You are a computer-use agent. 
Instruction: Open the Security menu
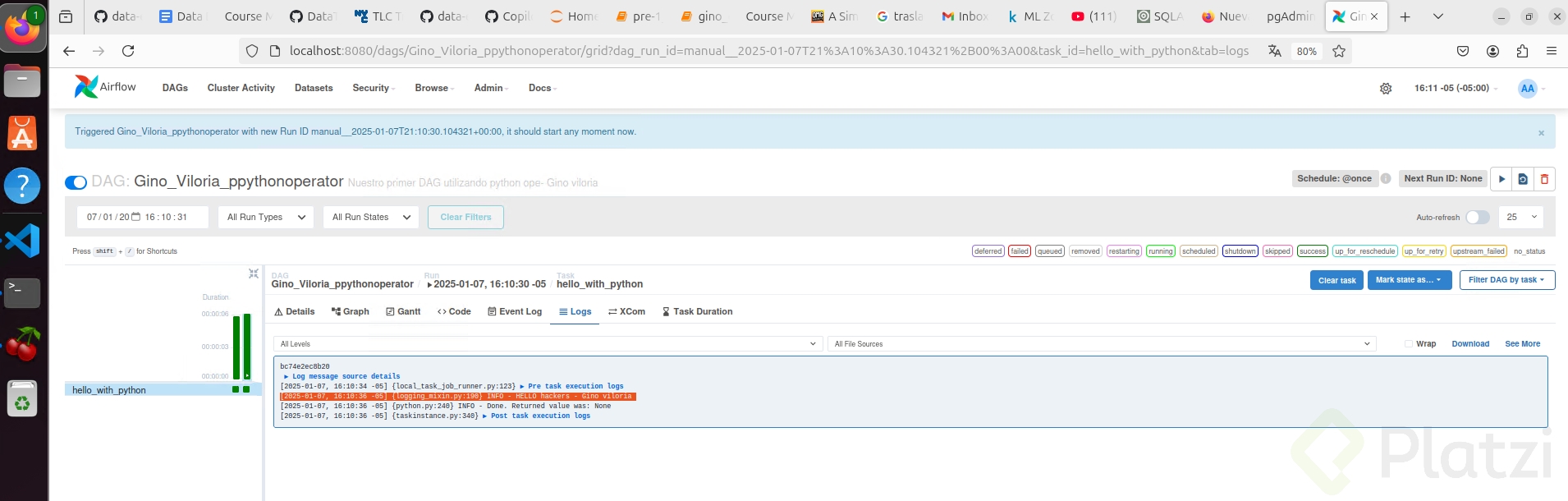click(374, 88)
